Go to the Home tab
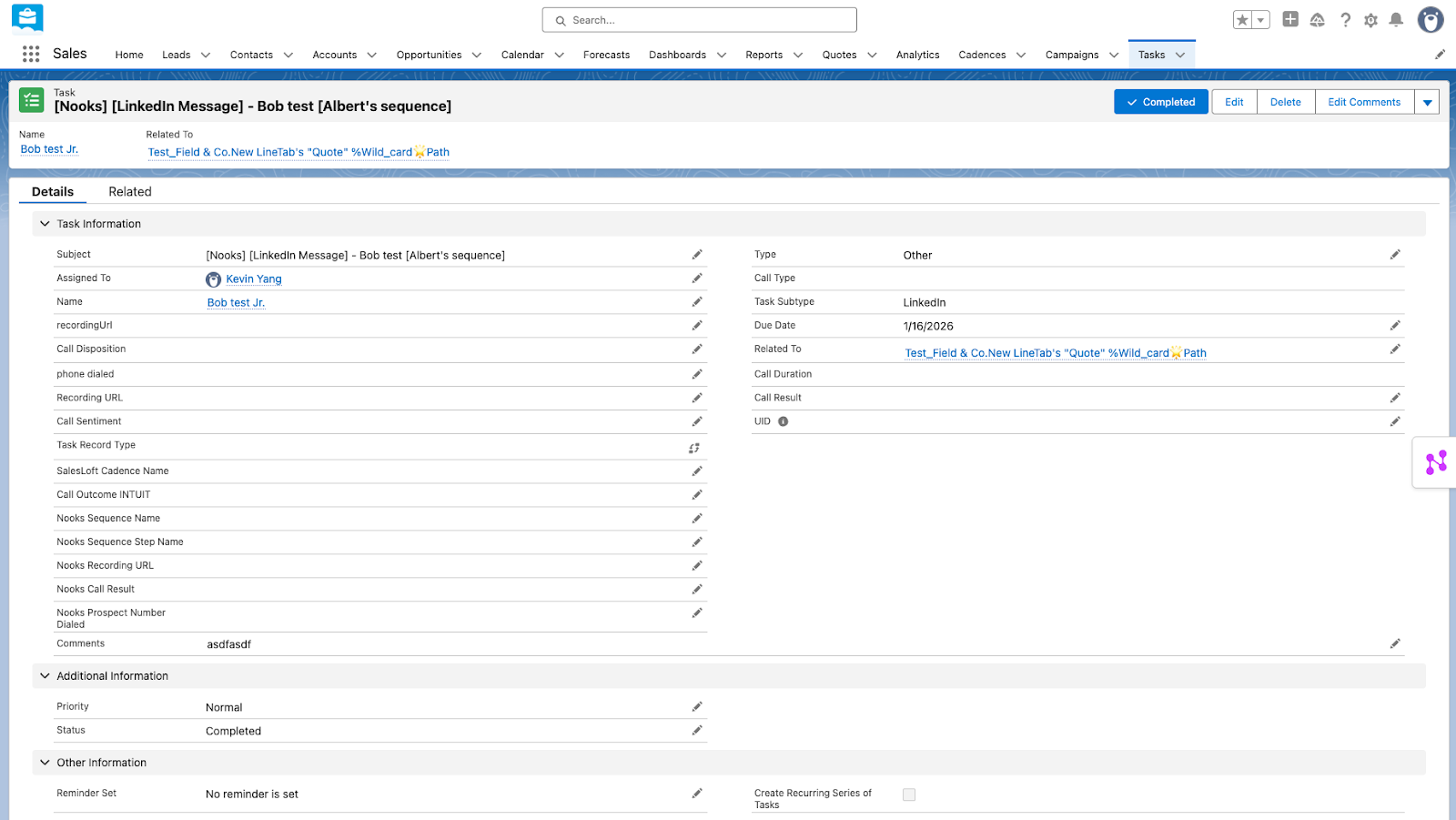Image resolution: width=1456 pixels, height=820 pixels. coord(129,55)
